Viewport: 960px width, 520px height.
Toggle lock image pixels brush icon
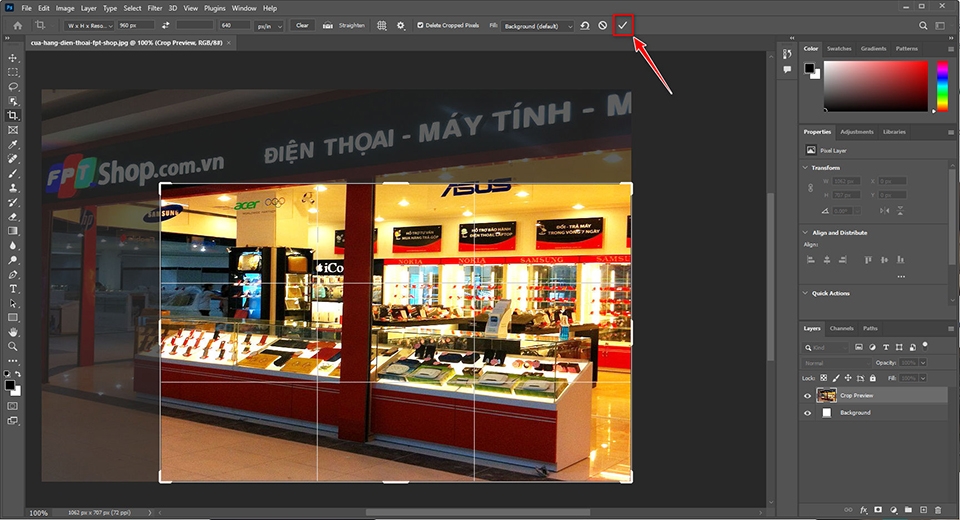click(836, 378)
